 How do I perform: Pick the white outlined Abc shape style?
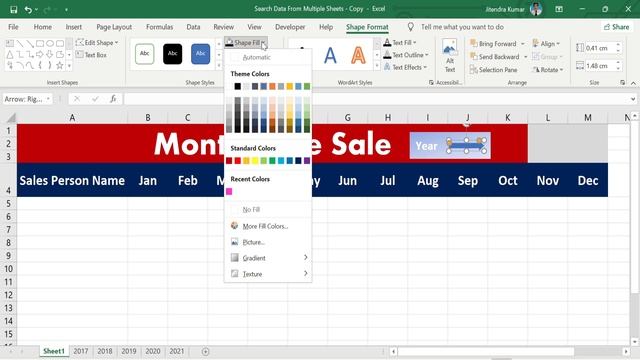pos(144,54)
